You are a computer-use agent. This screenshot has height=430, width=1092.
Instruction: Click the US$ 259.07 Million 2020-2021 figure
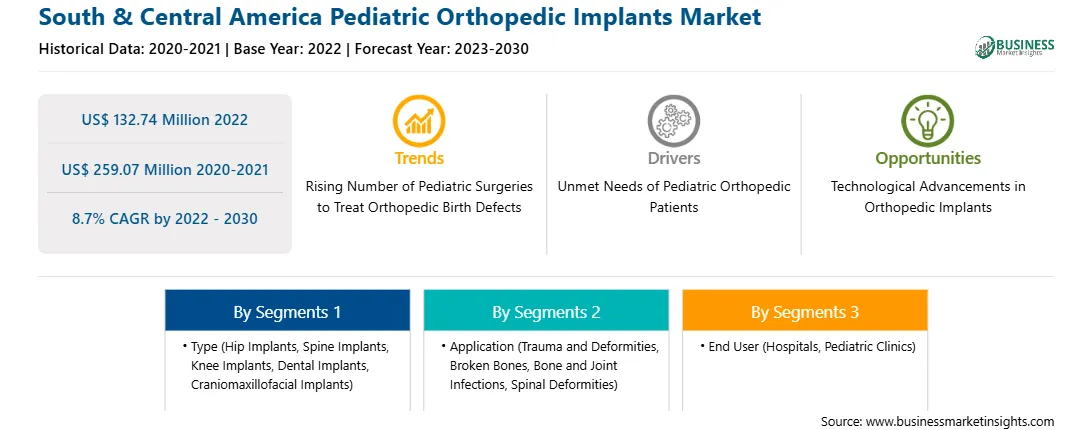tap(164, 169)
